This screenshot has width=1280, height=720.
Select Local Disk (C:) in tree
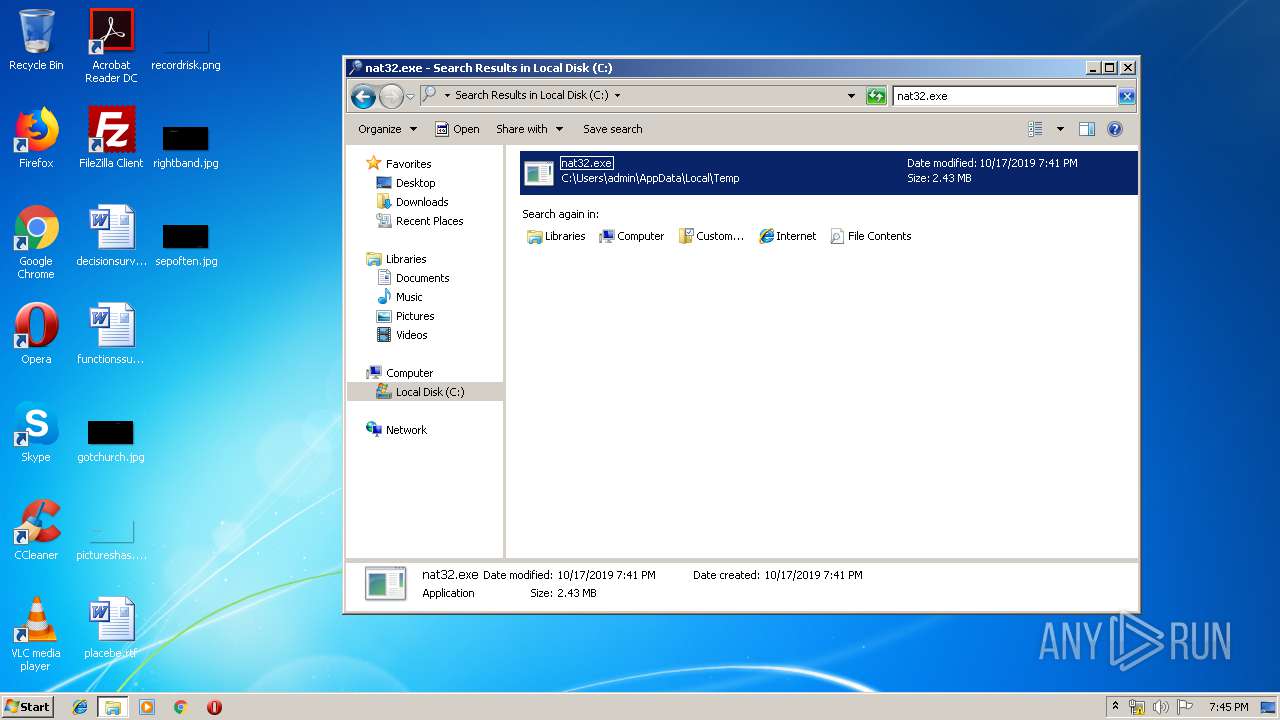(x=425, y=392)
